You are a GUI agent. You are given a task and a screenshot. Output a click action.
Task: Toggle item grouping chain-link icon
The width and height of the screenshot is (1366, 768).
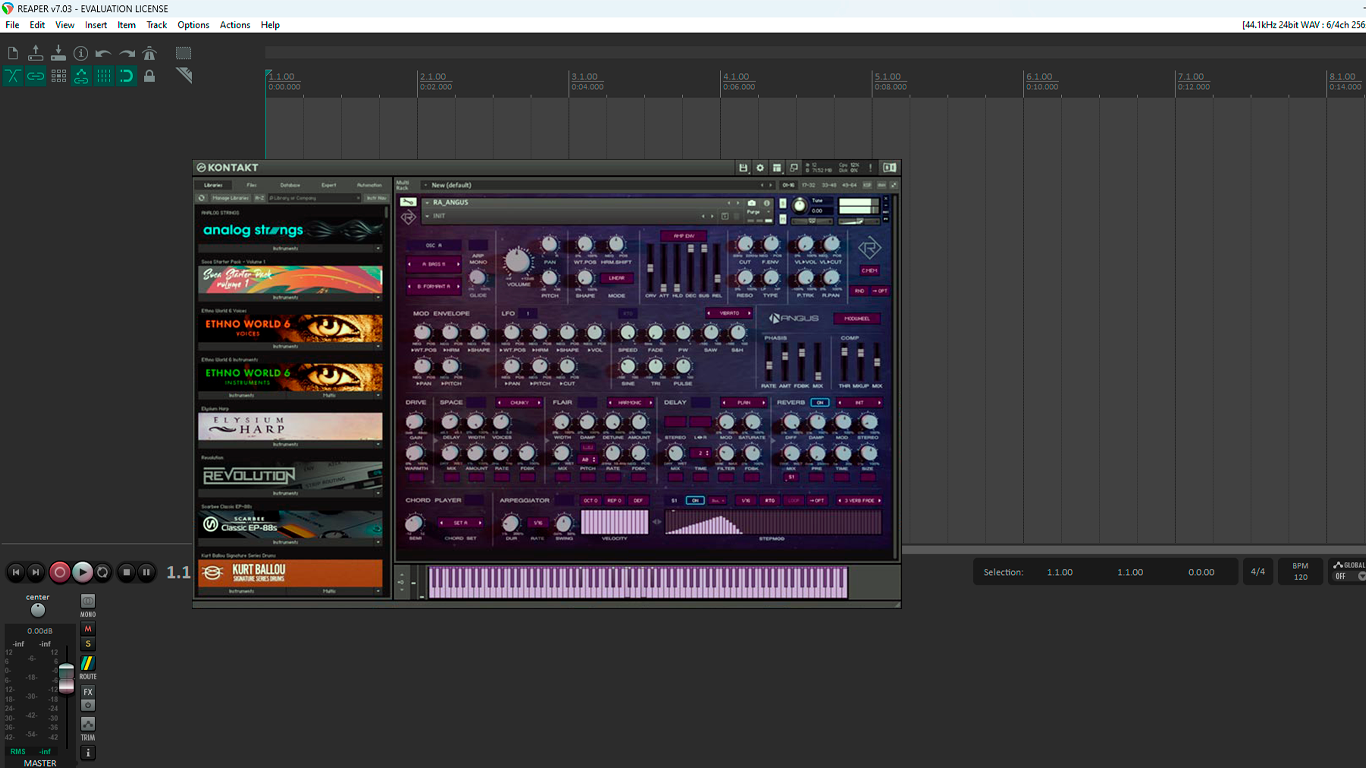click(x=36, y=76)
